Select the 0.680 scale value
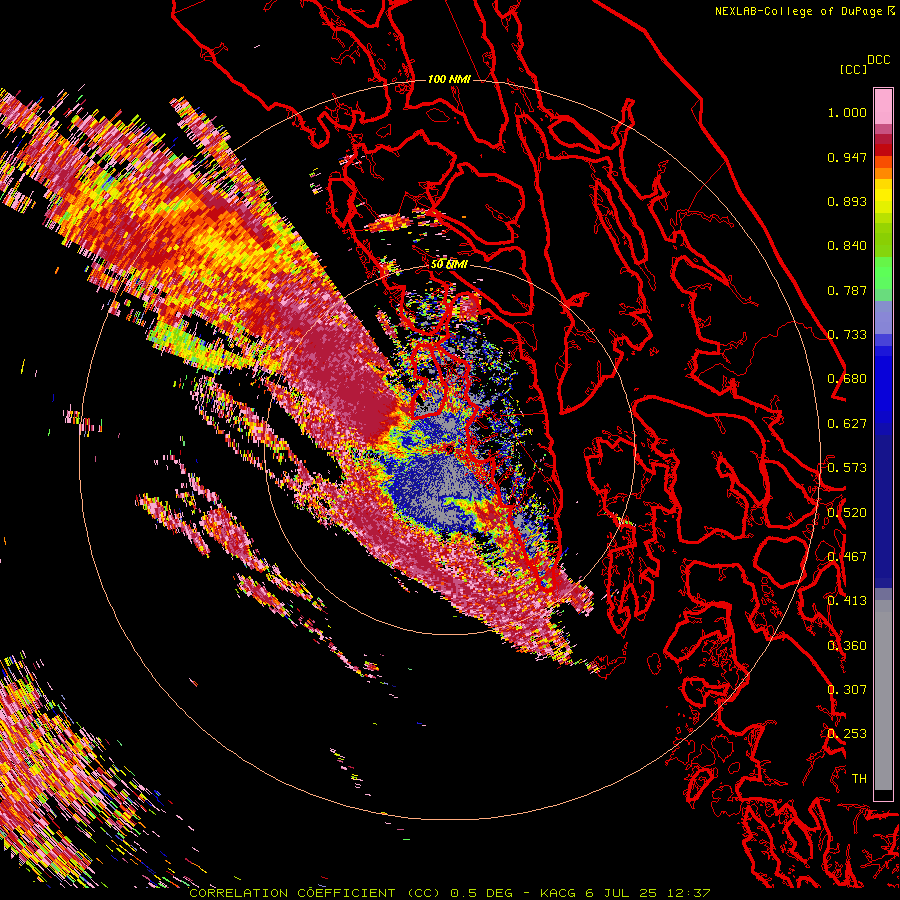900x900 pixels. coord(847,379)
